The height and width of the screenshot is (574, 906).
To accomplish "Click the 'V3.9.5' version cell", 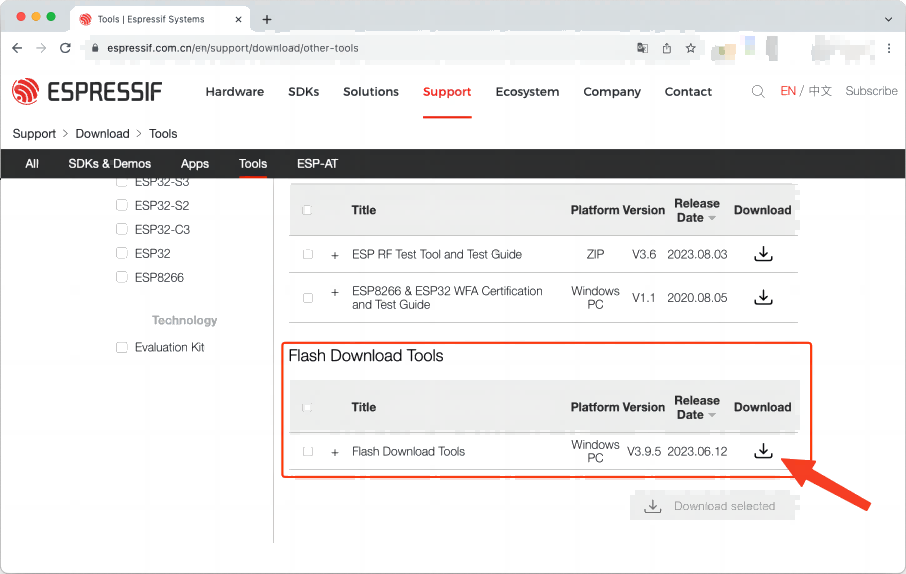I will point(644,451).
